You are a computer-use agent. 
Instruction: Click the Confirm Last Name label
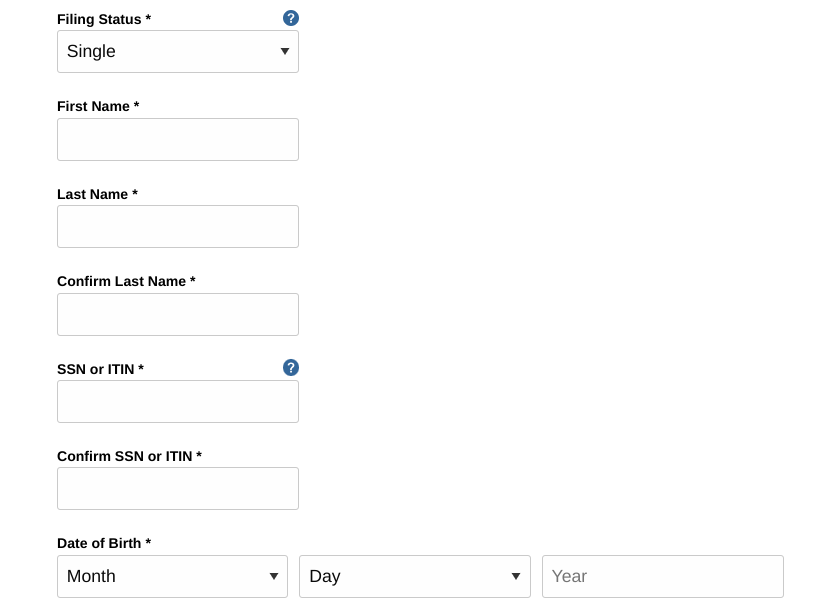click(126, 281)
